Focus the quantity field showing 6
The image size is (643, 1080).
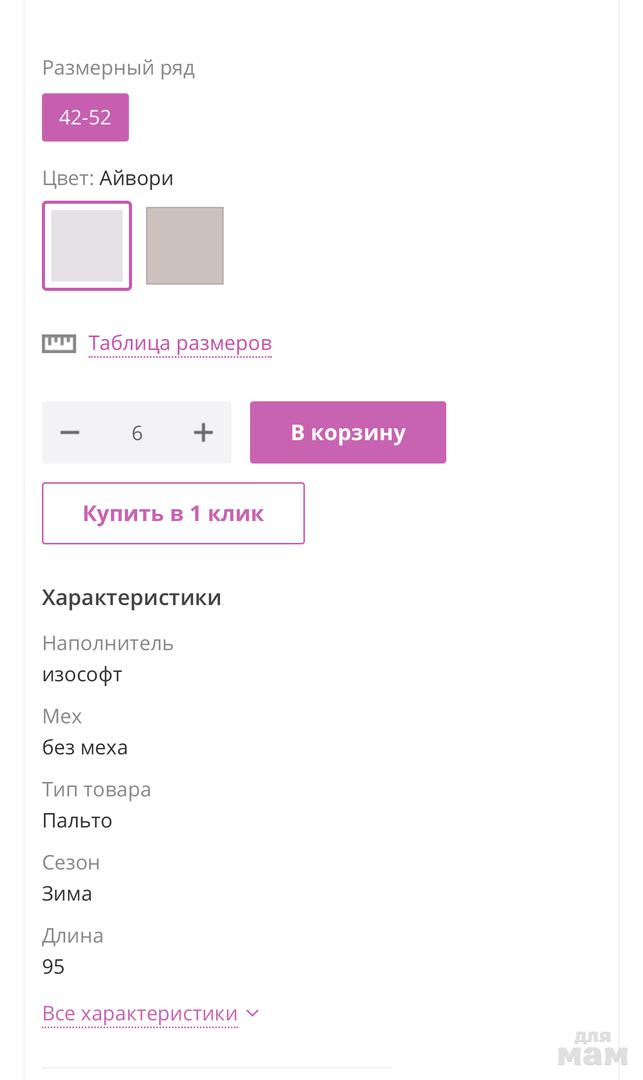click(137, 433)
